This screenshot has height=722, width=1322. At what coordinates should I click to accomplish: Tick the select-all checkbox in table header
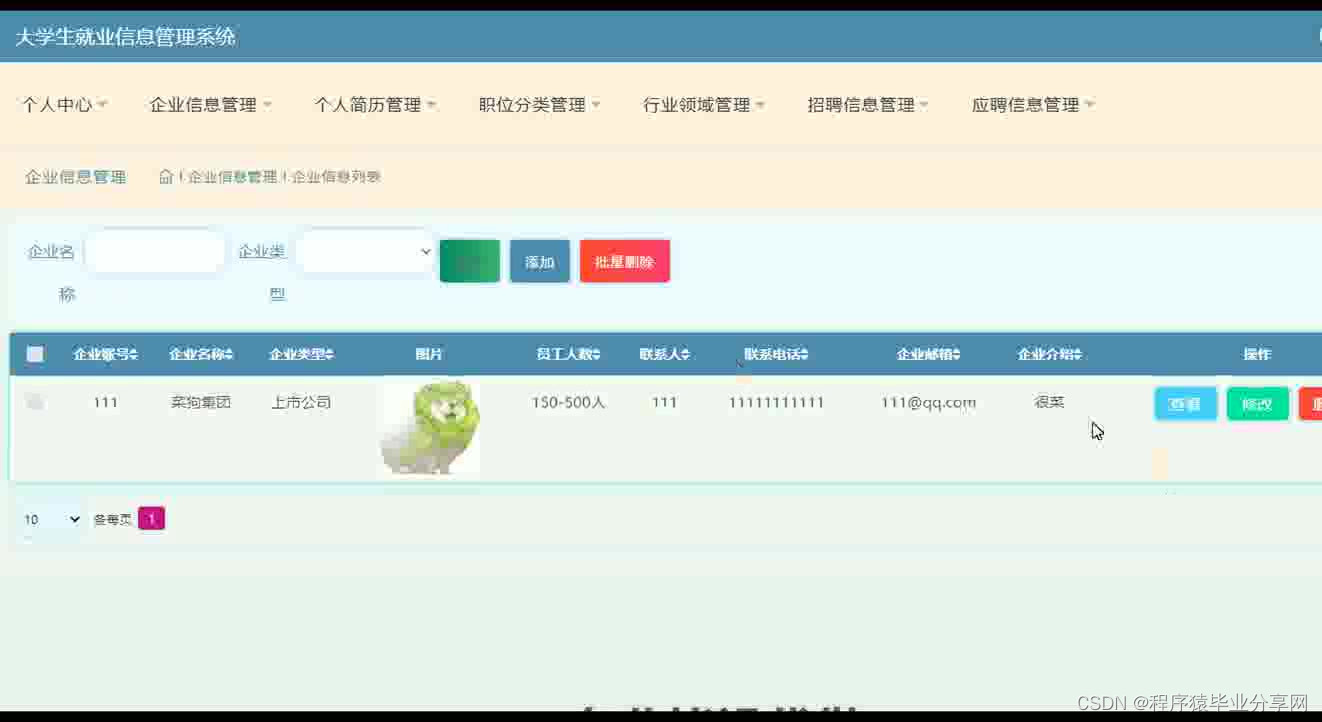click(35, 354)
